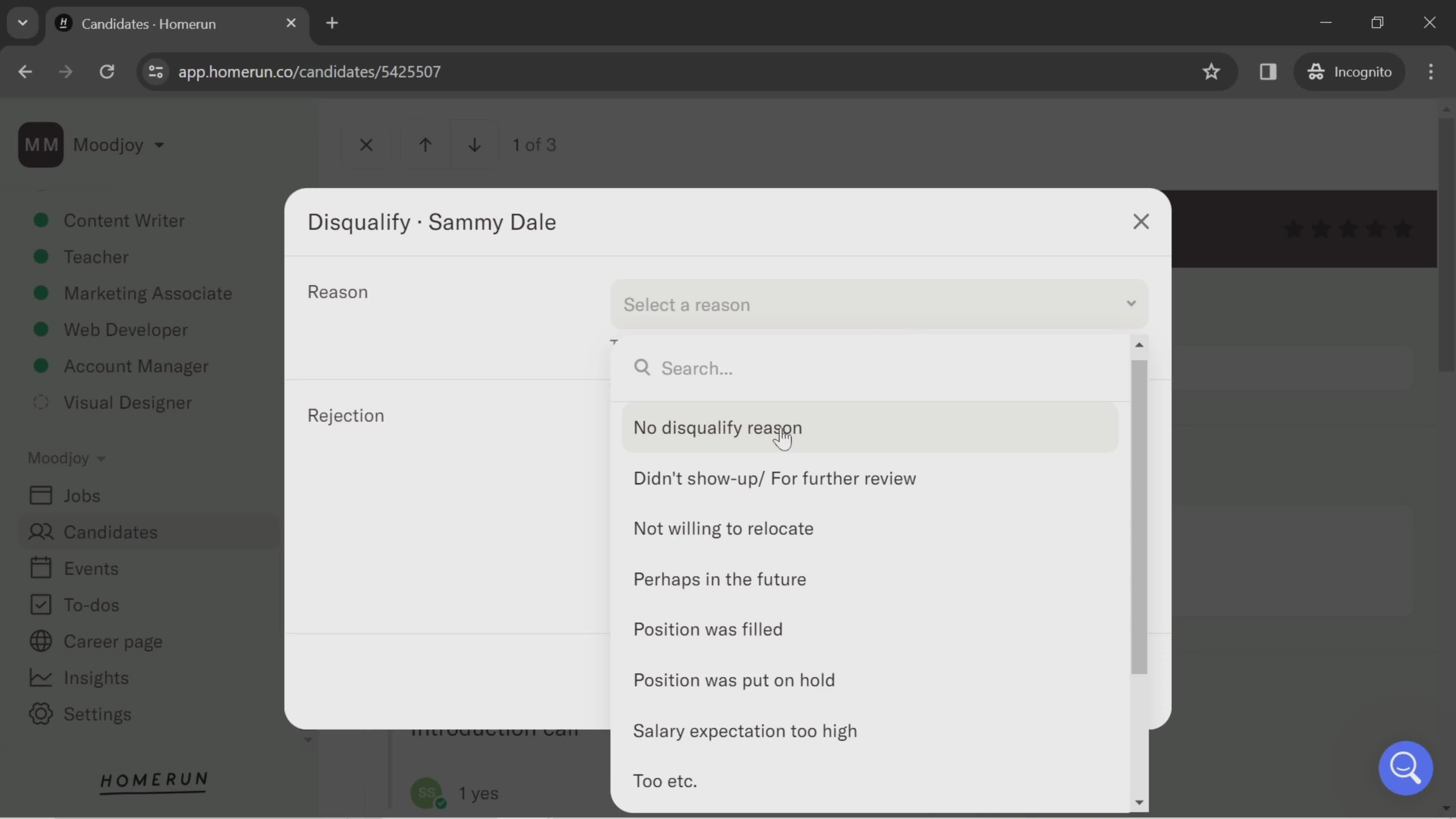Click the search magnifier icon in dropdown
This screenshot has width=1456, height=819.
coord(642,367)
